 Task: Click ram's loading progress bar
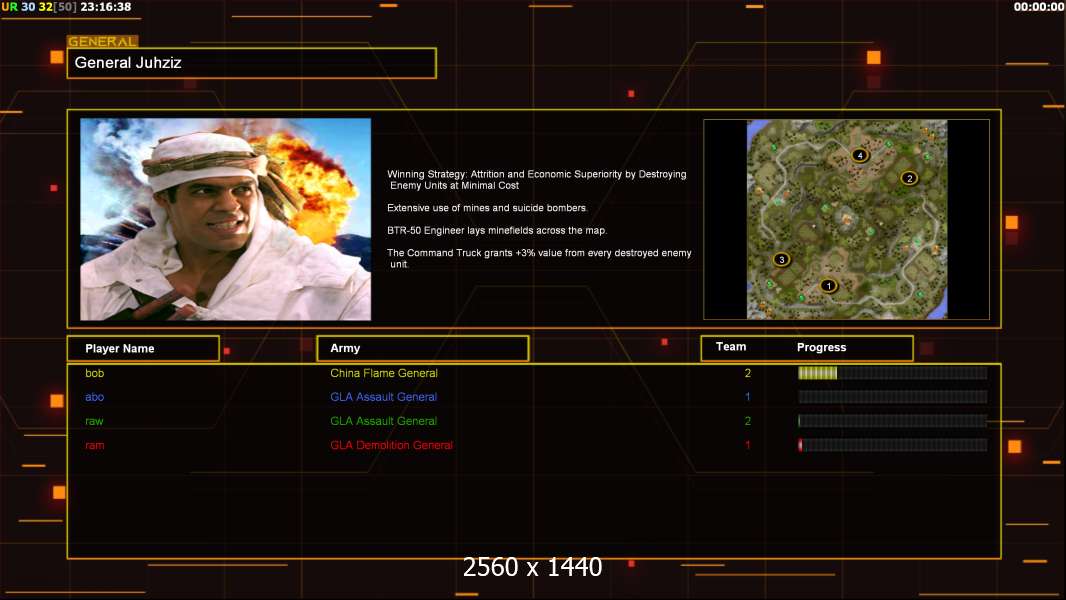[x=893, y=445]
